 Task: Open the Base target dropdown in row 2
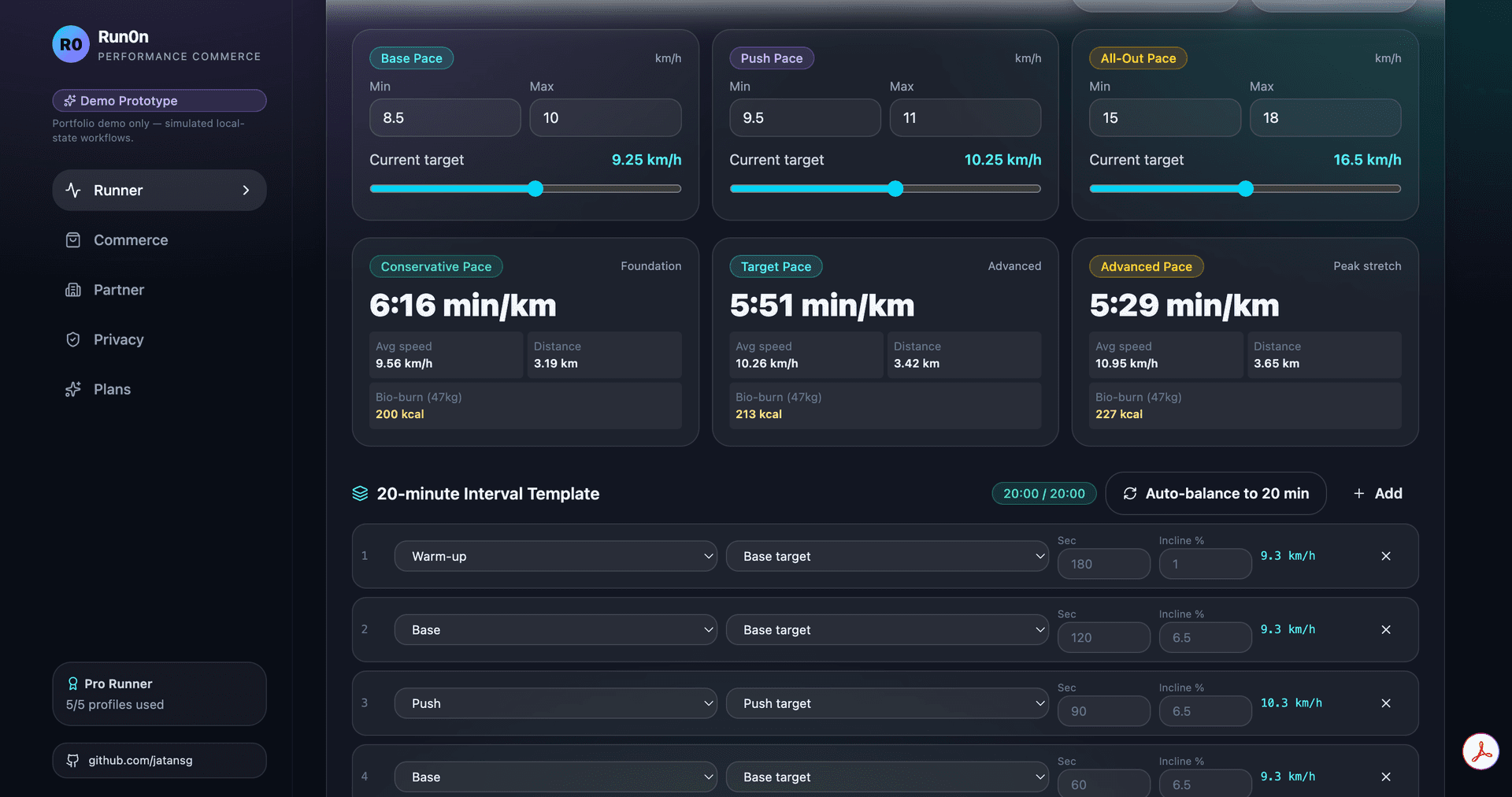888,630
